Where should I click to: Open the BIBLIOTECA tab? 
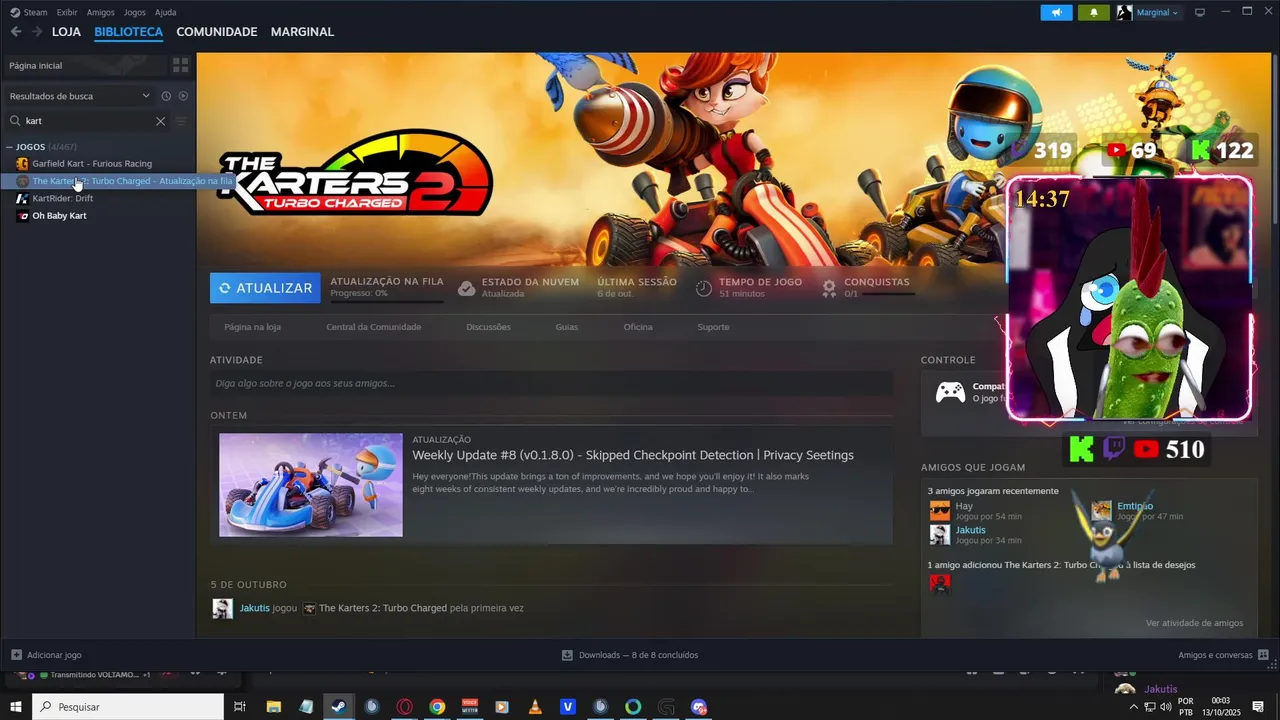(129, 32)
